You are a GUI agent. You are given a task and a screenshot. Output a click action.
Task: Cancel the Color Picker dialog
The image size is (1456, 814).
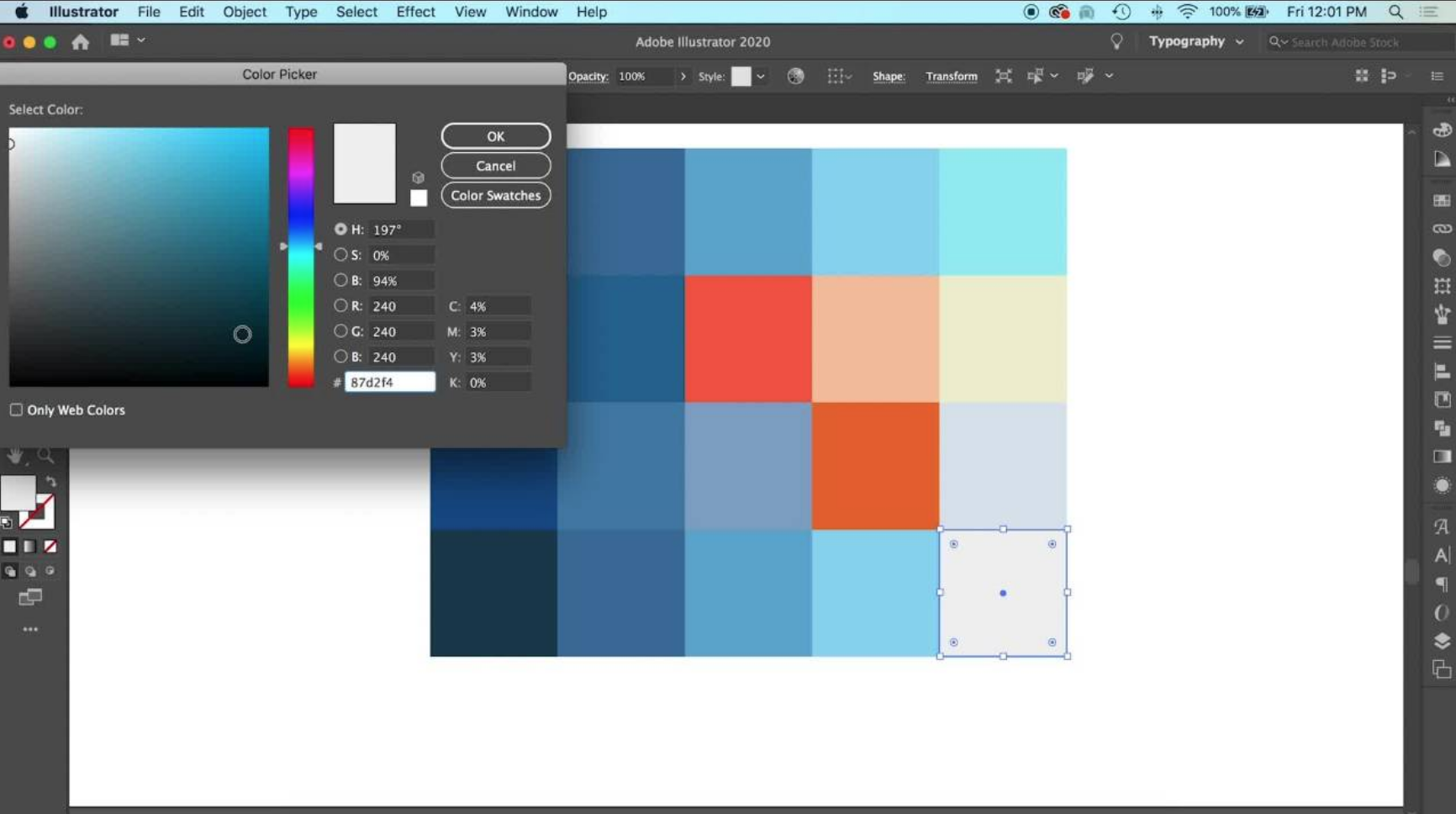tap(496, 166)
